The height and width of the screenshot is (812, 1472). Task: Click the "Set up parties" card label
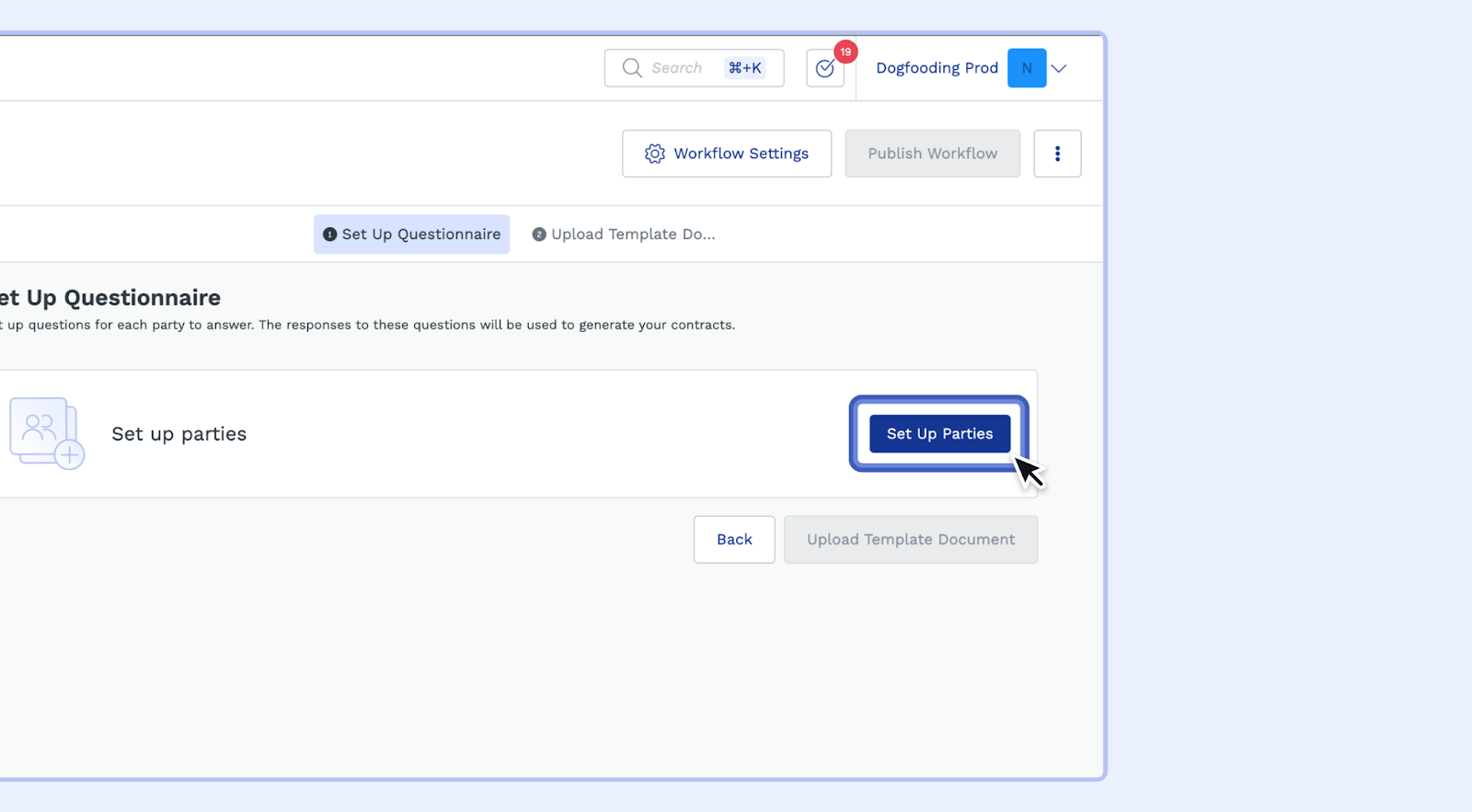coord(179,434)
